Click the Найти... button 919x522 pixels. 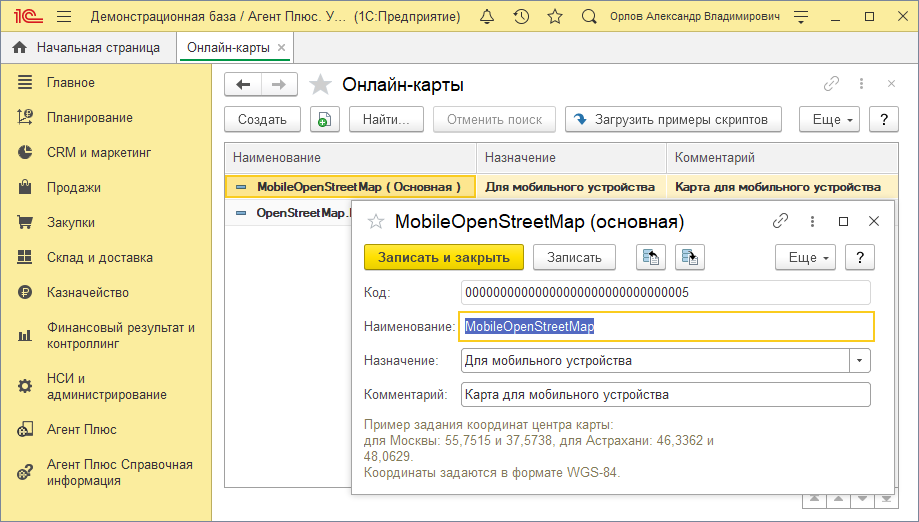pyautogui.click(x=386, y=120)
